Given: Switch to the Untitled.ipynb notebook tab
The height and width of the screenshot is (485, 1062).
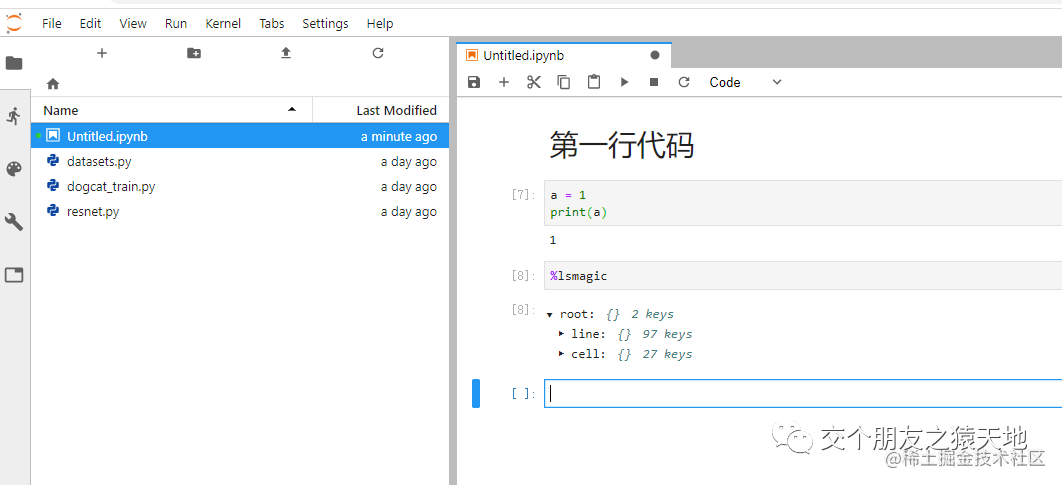Looking at the screenshot, I should point(564,55).
